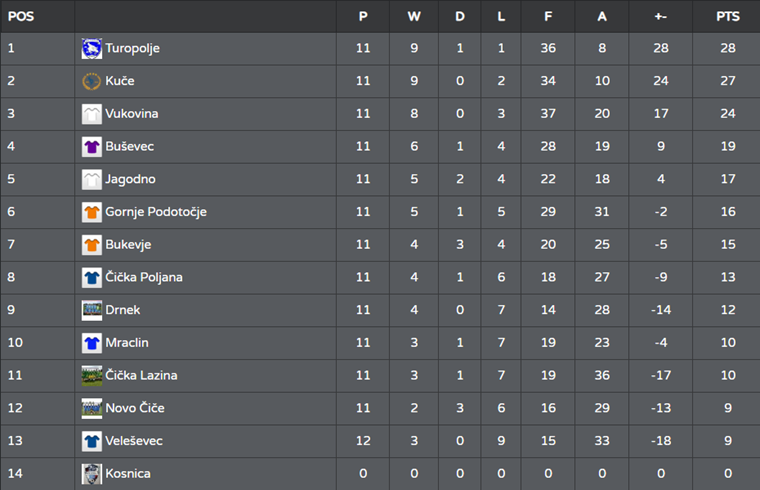Sort standings by POS column header

point(20,16)
